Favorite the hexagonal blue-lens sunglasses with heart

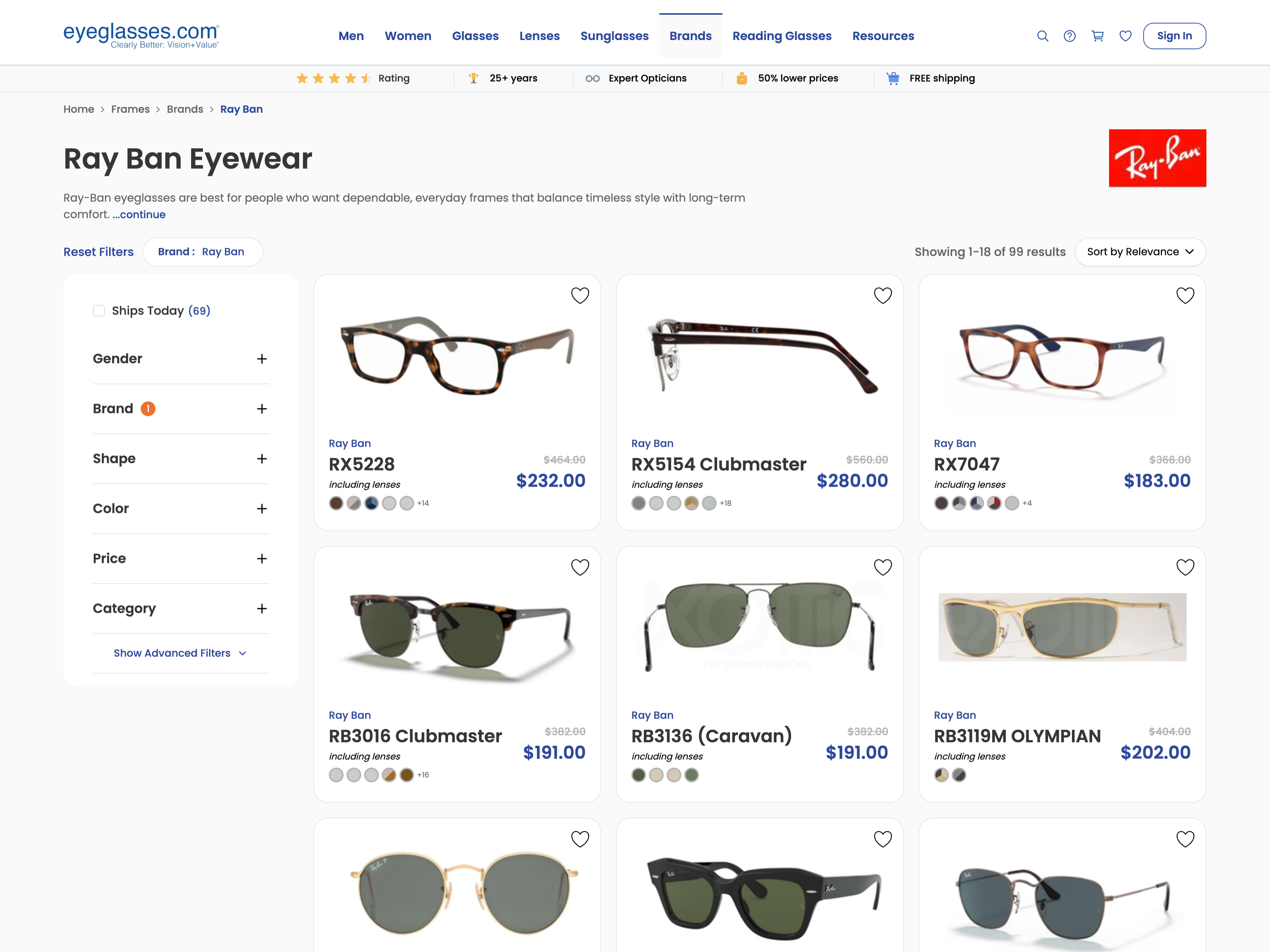1185,839
